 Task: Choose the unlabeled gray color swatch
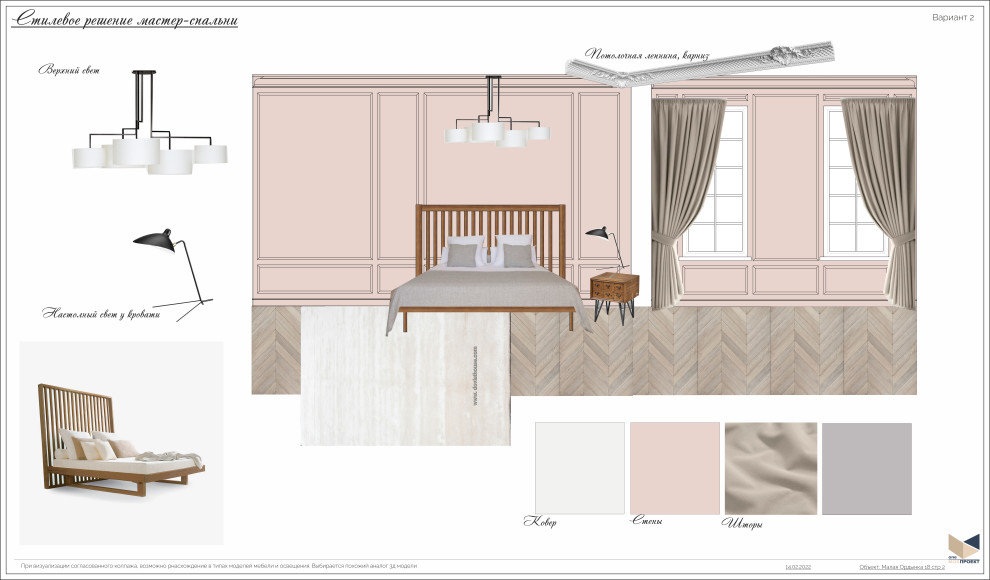coord(866,468)
